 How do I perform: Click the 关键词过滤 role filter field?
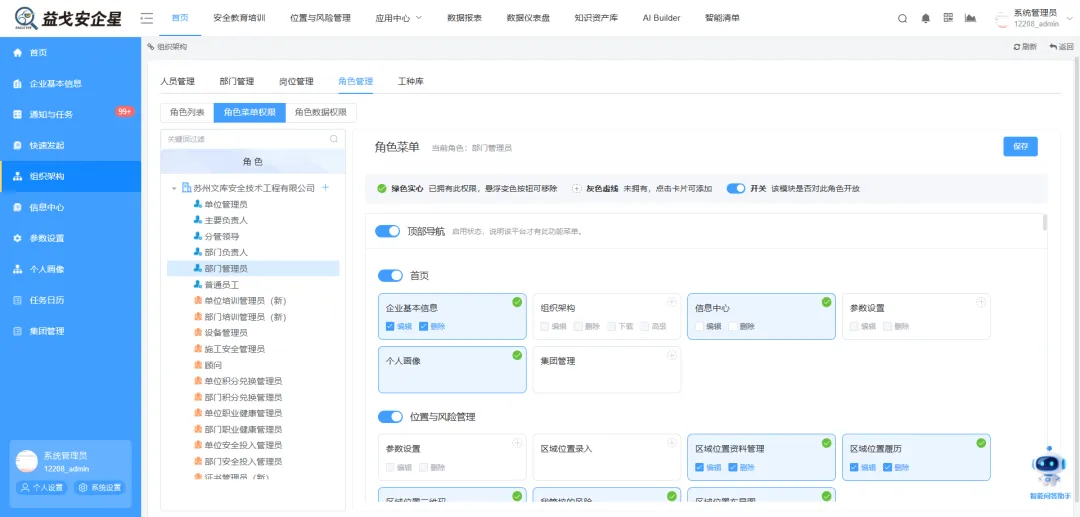click(253, 139)
